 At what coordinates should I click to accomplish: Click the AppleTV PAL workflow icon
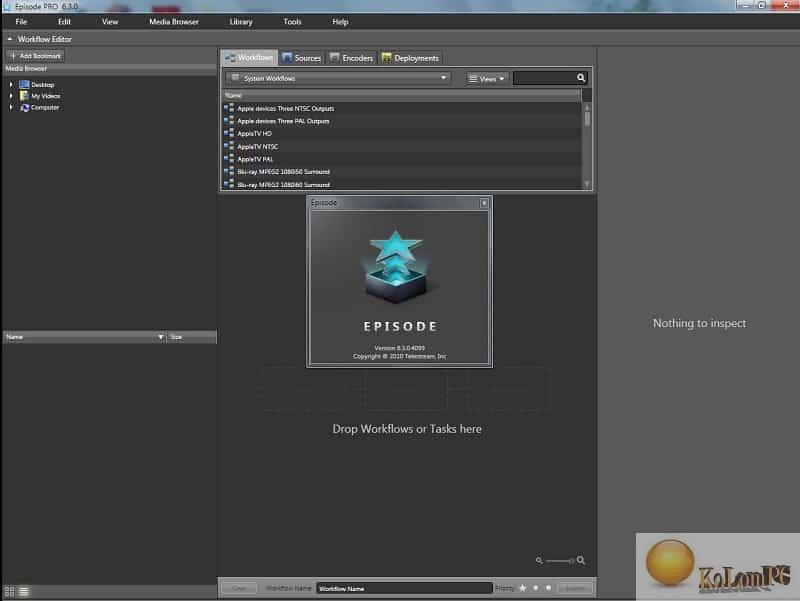(x=229, y=159)
